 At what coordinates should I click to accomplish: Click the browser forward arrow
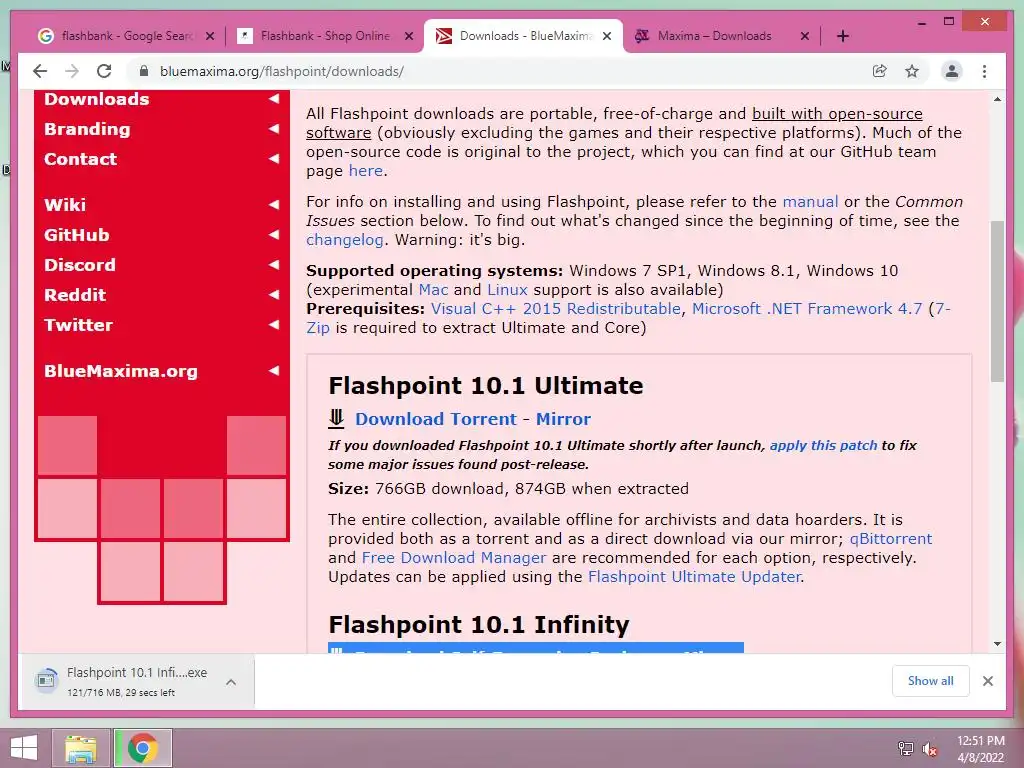tap(72, 71)
